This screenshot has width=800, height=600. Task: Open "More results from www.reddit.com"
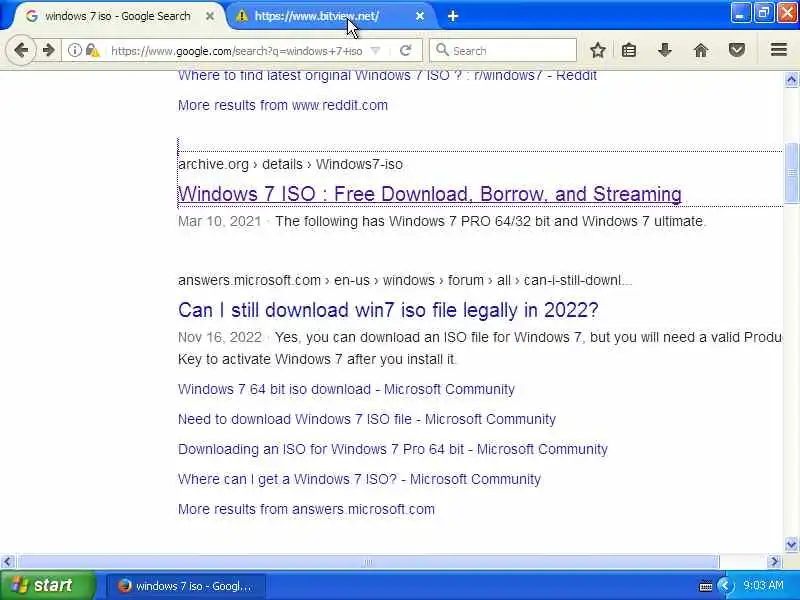(283, 105)
